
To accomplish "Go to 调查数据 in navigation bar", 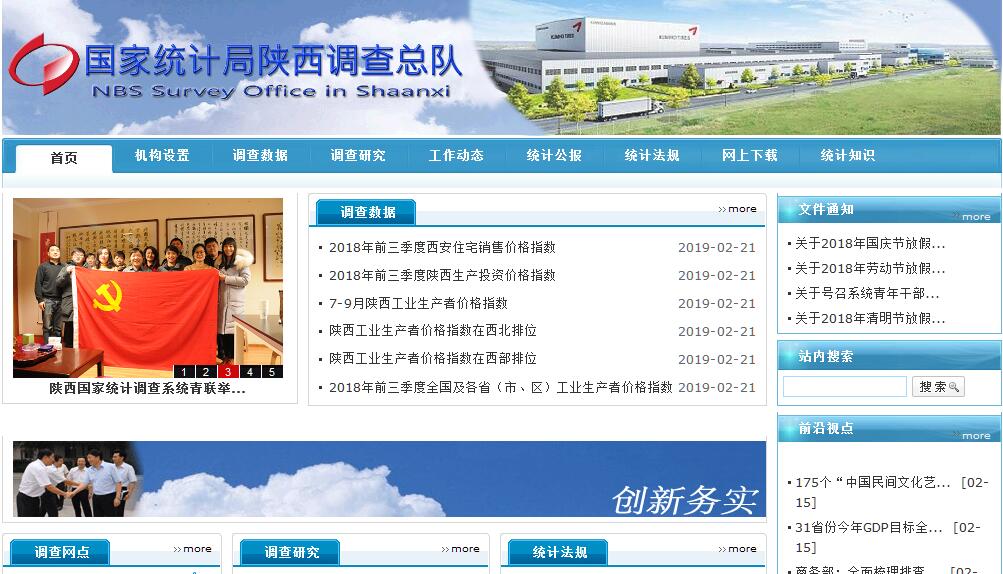I will [x=260, y=155].
